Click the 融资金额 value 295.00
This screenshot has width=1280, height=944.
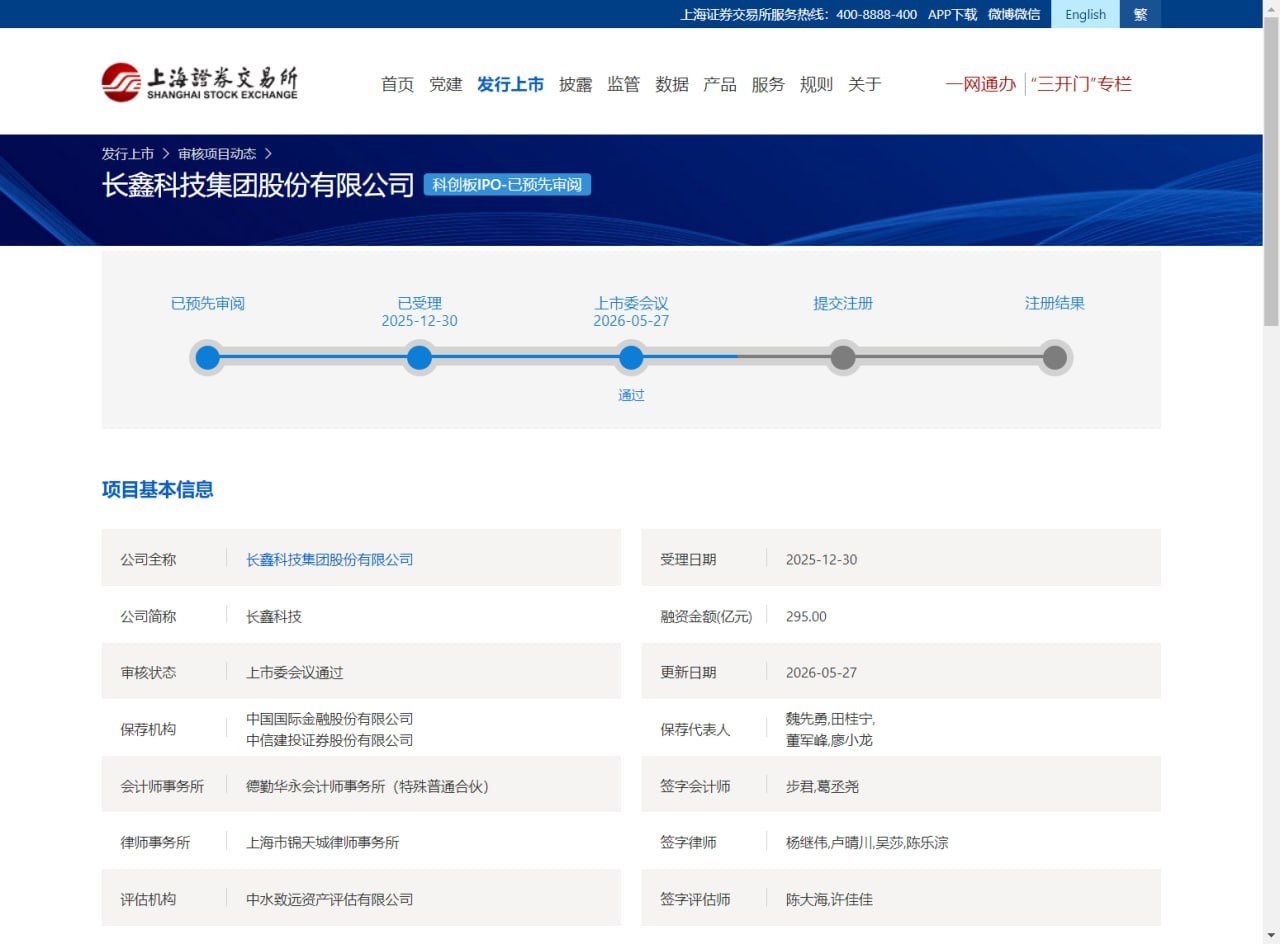806,616
